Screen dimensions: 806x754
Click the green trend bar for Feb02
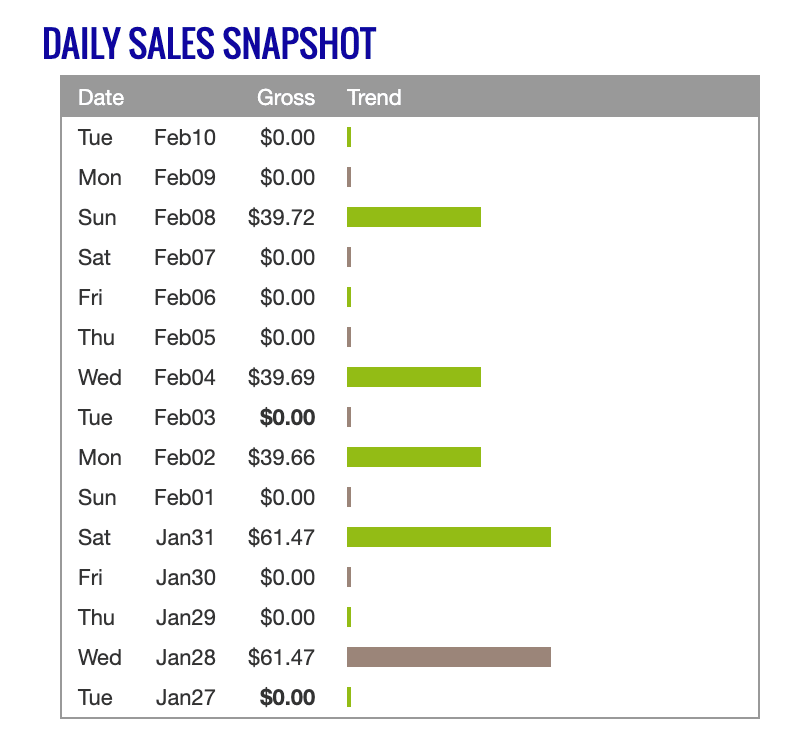coord(414,457)
